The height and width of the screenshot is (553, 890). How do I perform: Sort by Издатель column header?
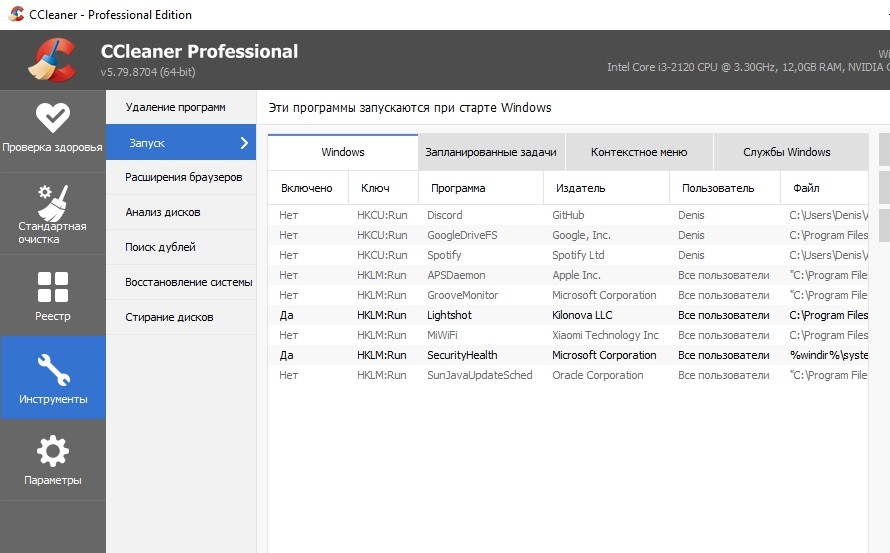pyautogui.click(x=606, y=188)
